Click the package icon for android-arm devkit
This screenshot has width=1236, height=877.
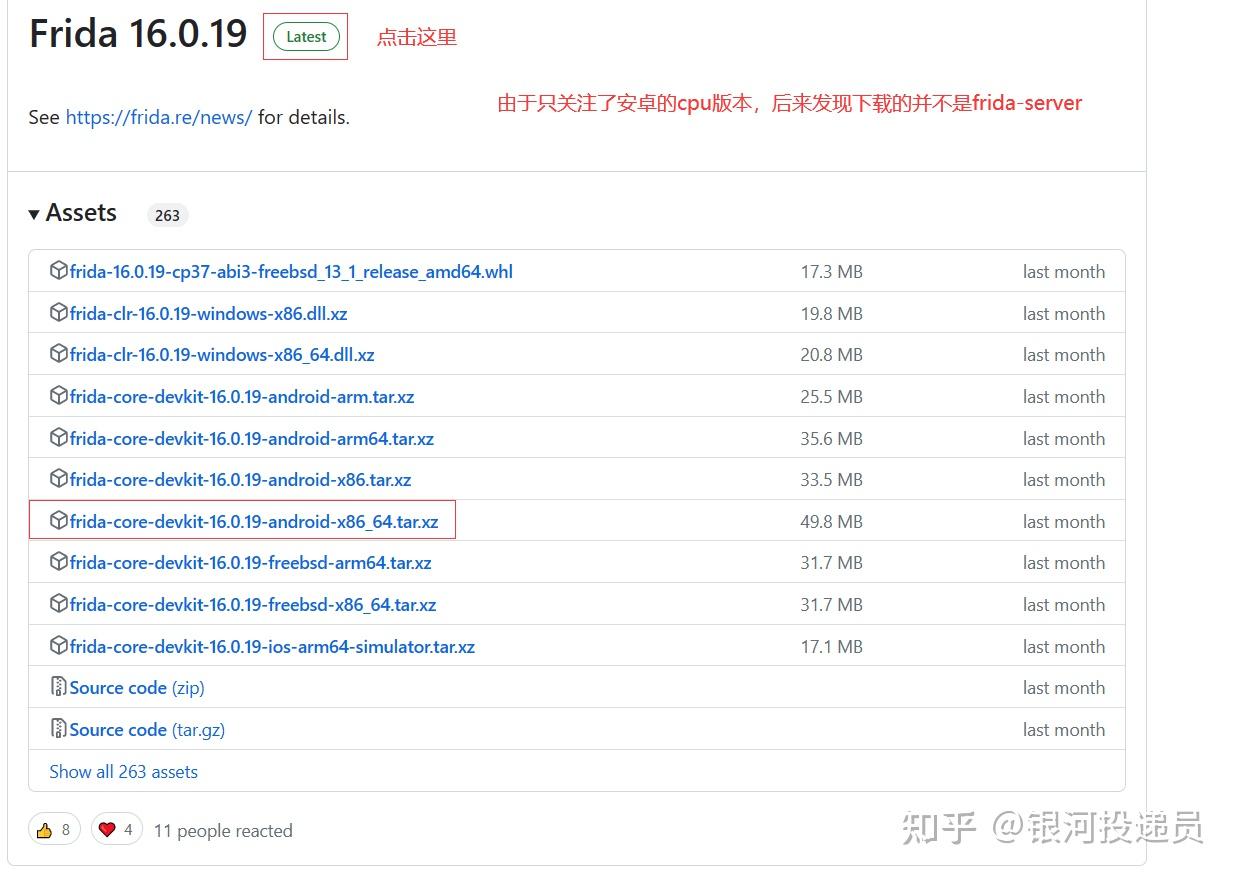[x=60, y=396]
